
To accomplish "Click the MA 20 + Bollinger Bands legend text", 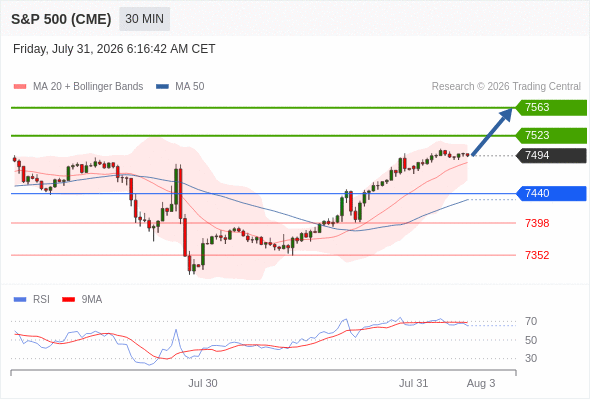I will (x=88, y=87).
